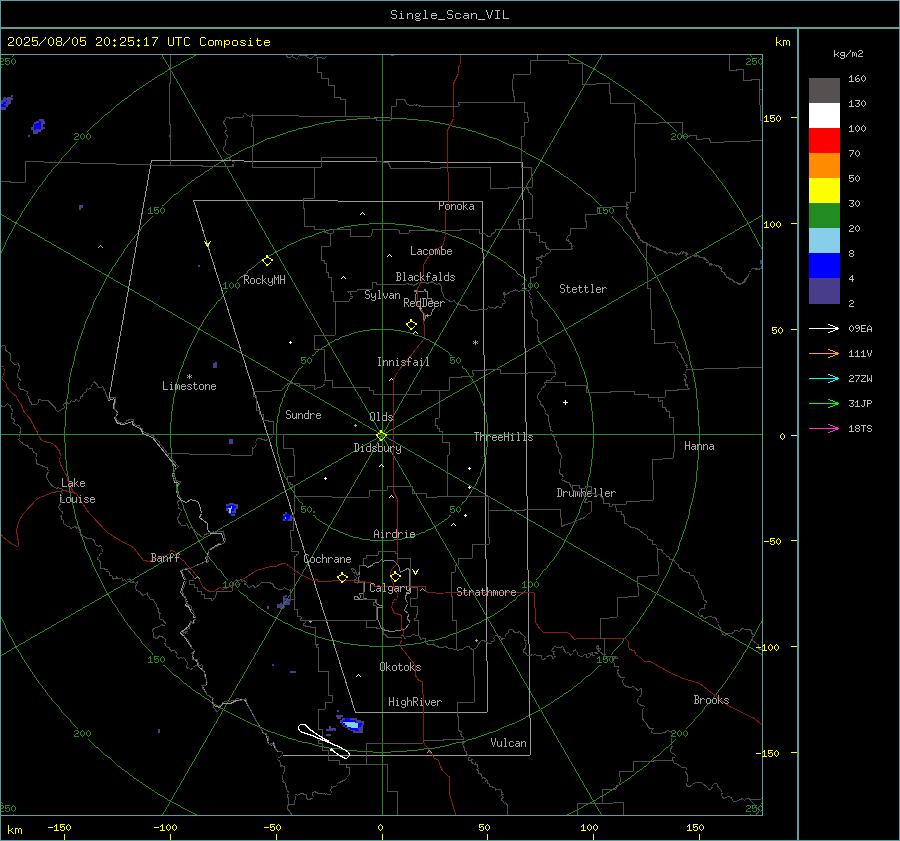This screenshot has width=900, height=841.
Task: Click the Ponoka town label
Action: click(x=456, y=206)
